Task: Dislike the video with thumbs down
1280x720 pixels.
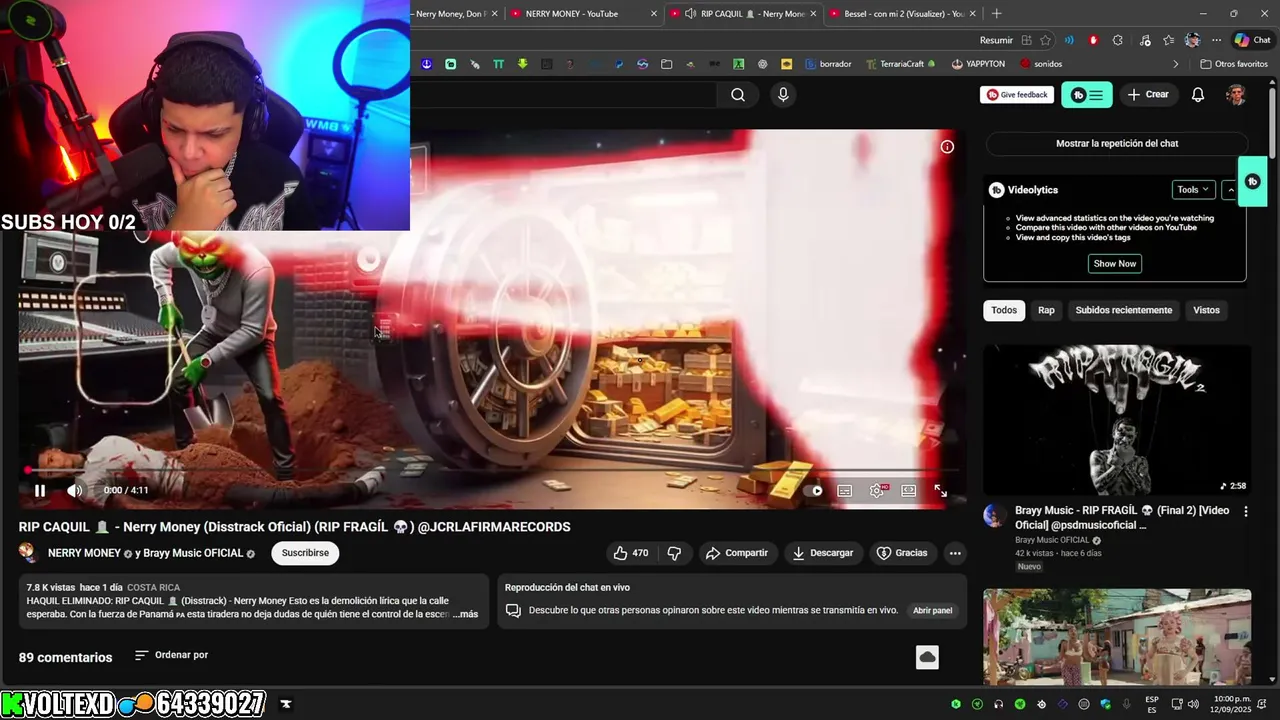Action: [x=674, y=553]
